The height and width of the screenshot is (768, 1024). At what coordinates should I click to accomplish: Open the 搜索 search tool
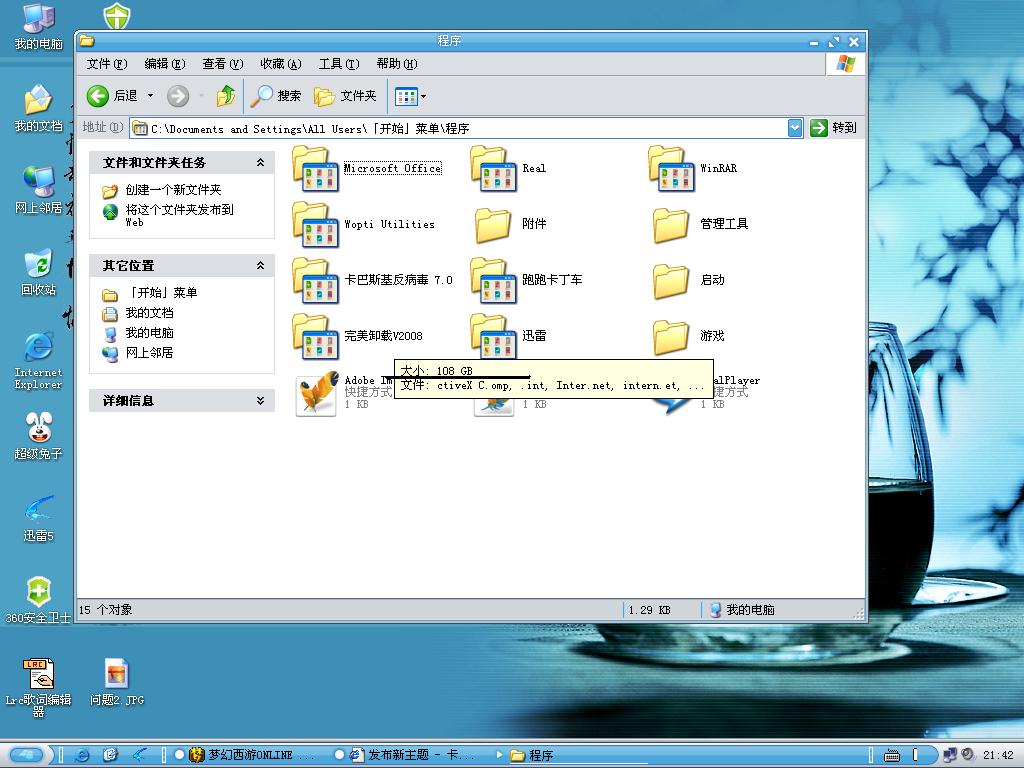click(x=276, y=96)
